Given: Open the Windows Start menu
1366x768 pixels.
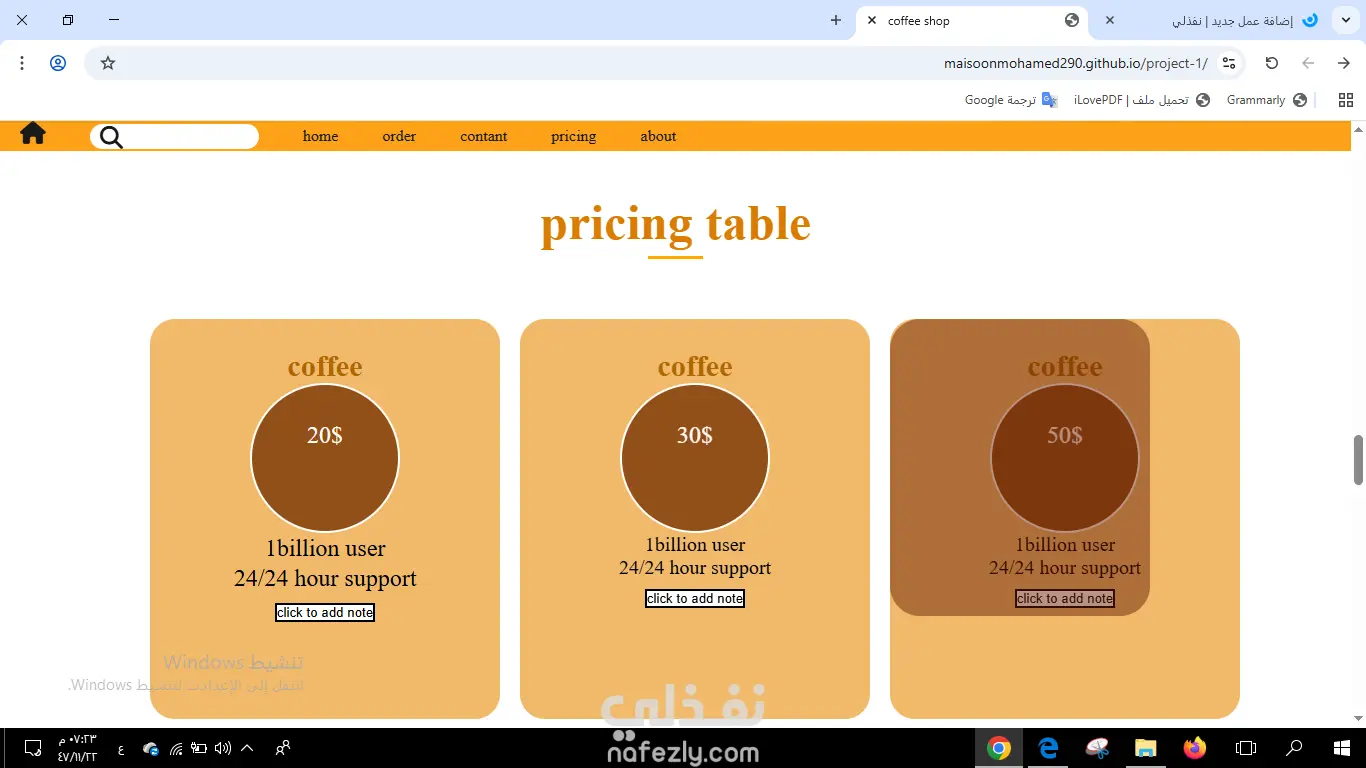Looking at the screenshot, I should 1342,748.
